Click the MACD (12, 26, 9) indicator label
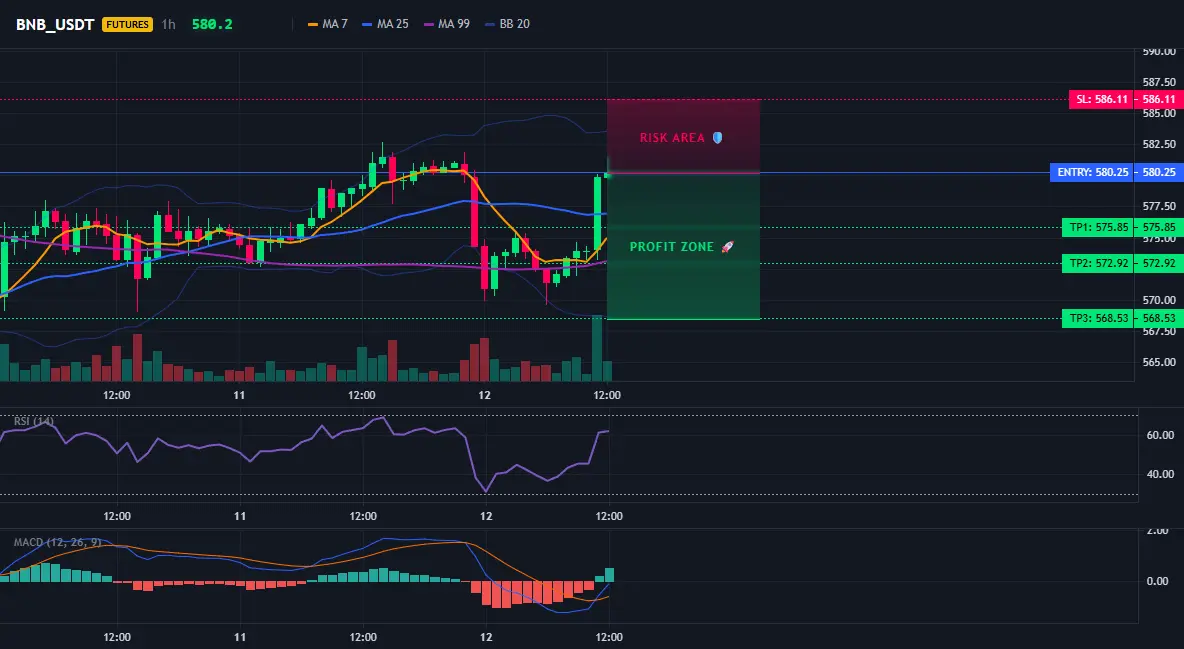 [57, 542]
